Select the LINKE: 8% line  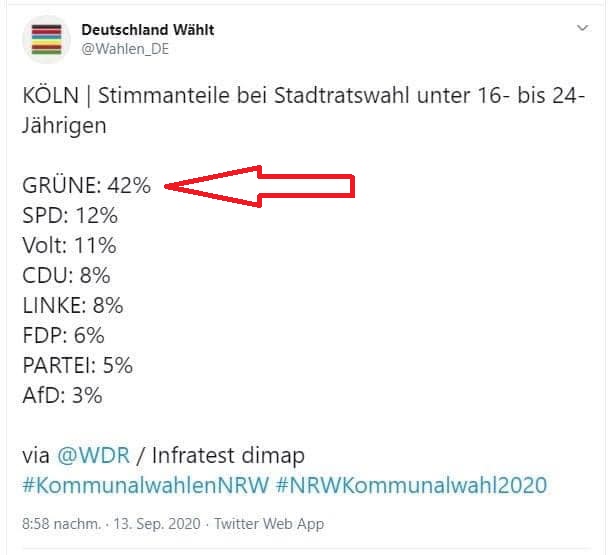(73, 306)
